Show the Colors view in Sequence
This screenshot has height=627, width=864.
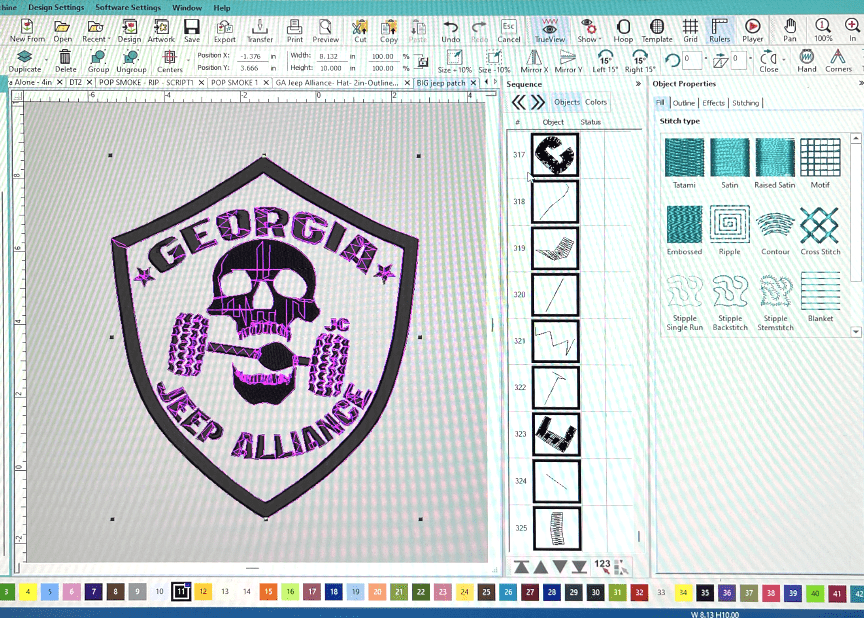click(596, 102)
